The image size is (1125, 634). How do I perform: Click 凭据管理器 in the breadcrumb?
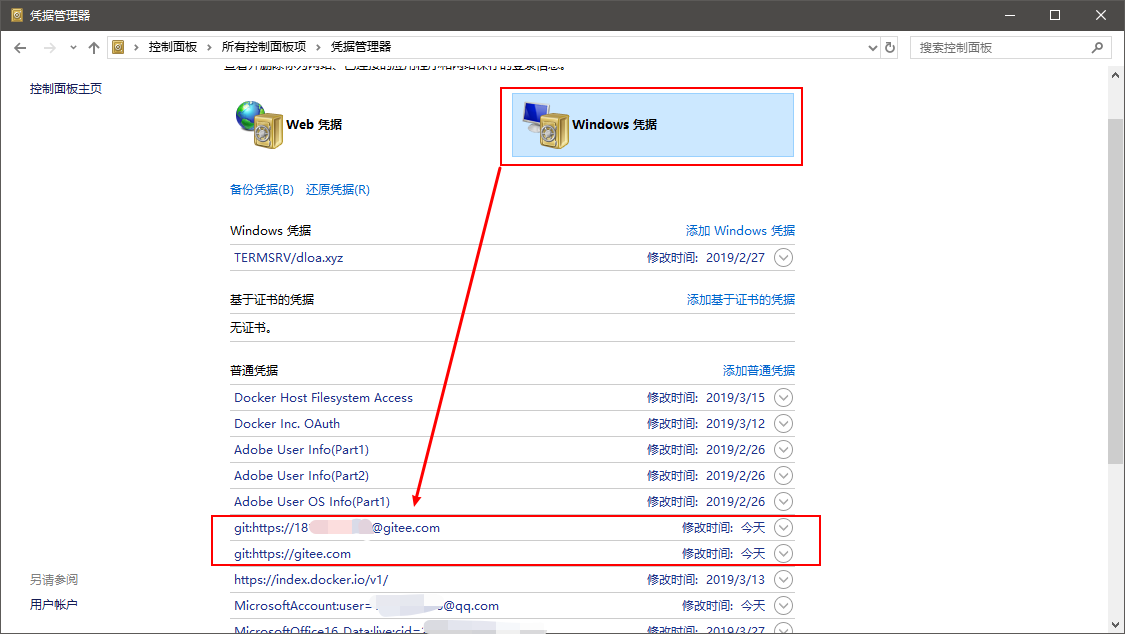pyautogui.click(x=361, y=47)
